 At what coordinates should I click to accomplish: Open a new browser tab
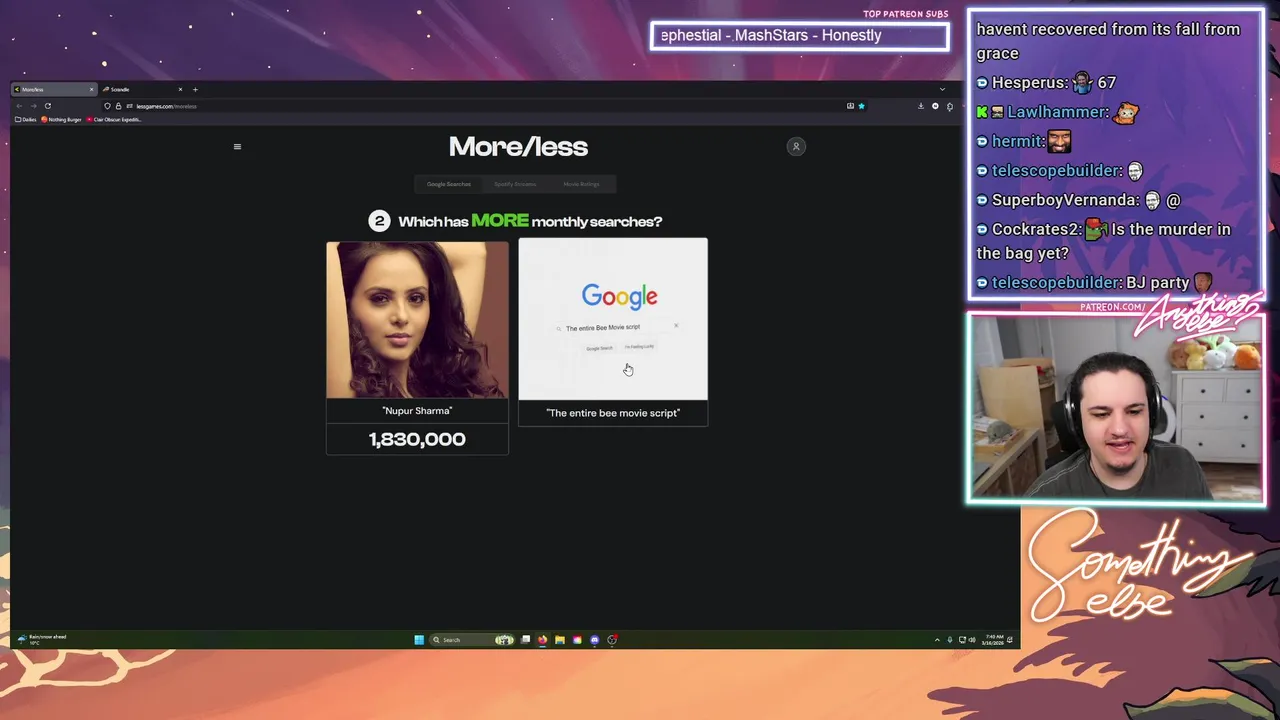[x=195, y=89]
